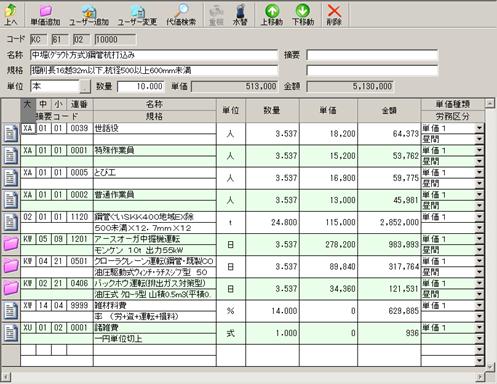Expand 昼間 labor dropdown for 特殊作業員 row
Viewport: 497px width, 384px height.
tap(479, 161)
